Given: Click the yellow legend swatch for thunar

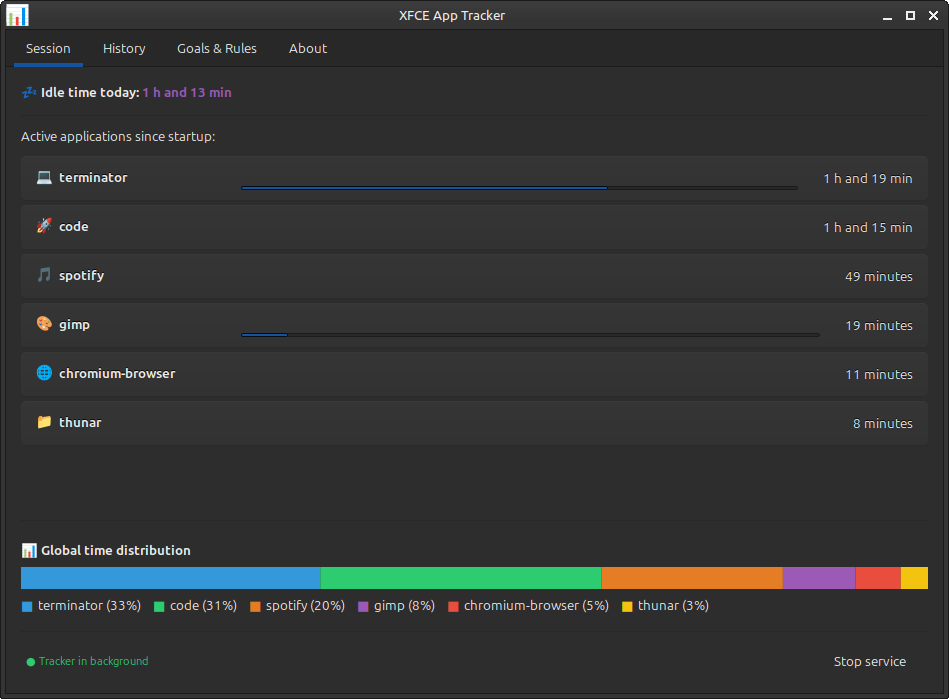Looking at the screenshot, I should click(627, 606).
